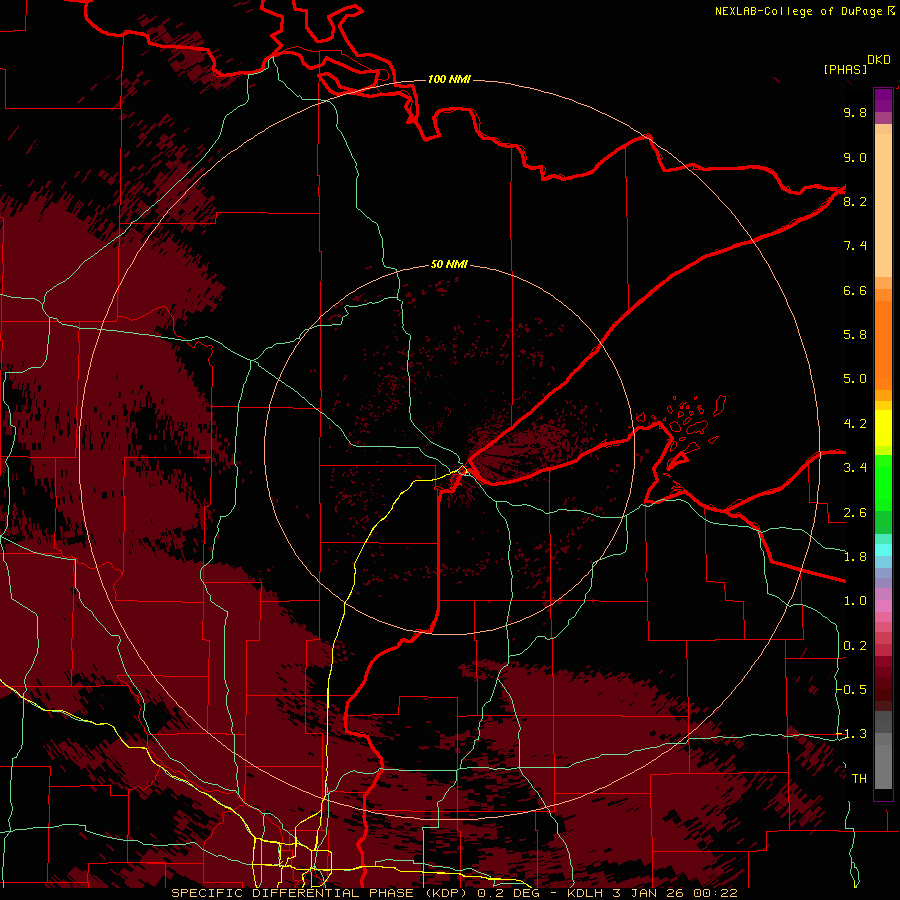The height and width of the screenshot is (900, 900).
Task: Click the Specific Differential Phase caption at the bottom
Action: (x=455, y=893)
